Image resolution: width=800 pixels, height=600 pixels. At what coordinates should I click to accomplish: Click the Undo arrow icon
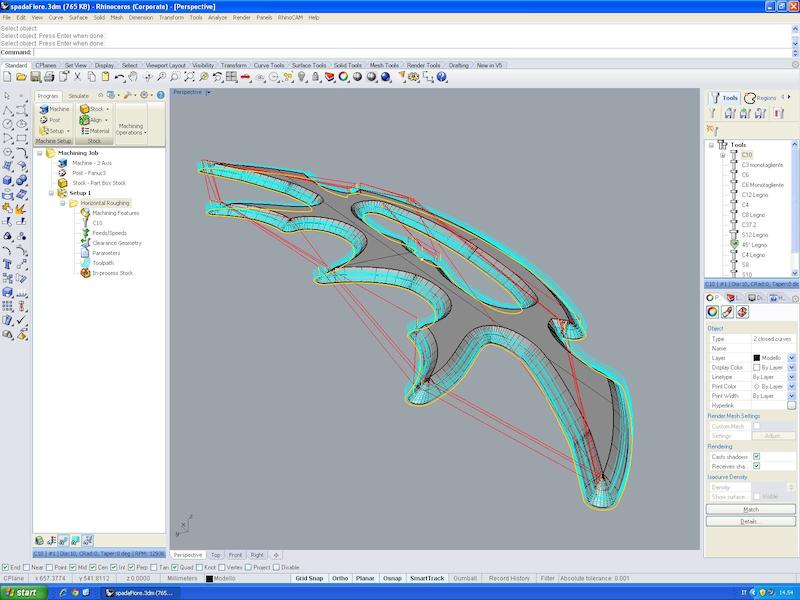click(119, 77)
